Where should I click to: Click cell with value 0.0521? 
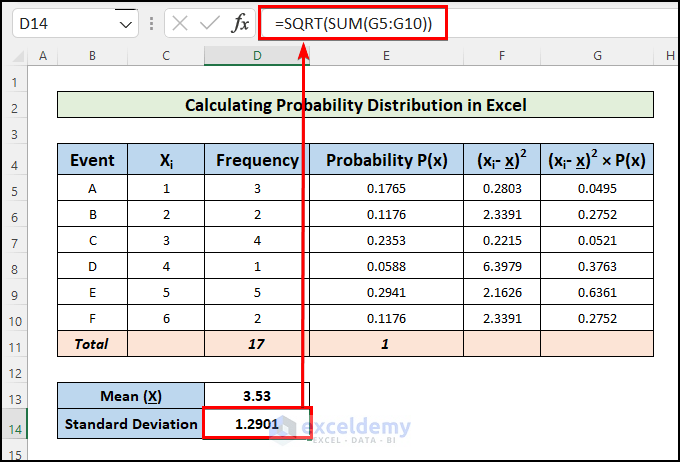(597, 240)
